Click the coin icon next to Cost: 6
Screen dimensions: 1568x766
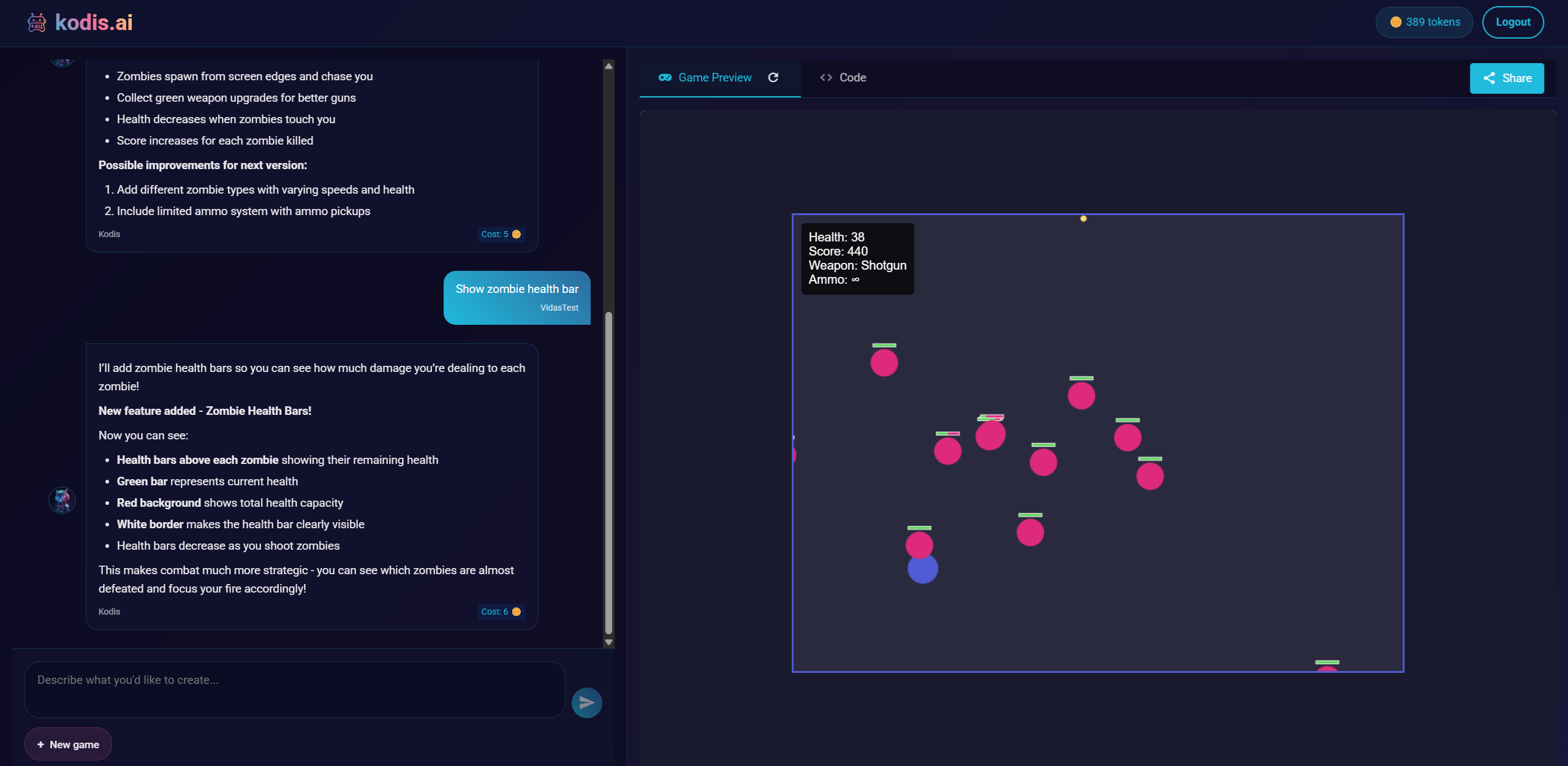tap(516, 612)
